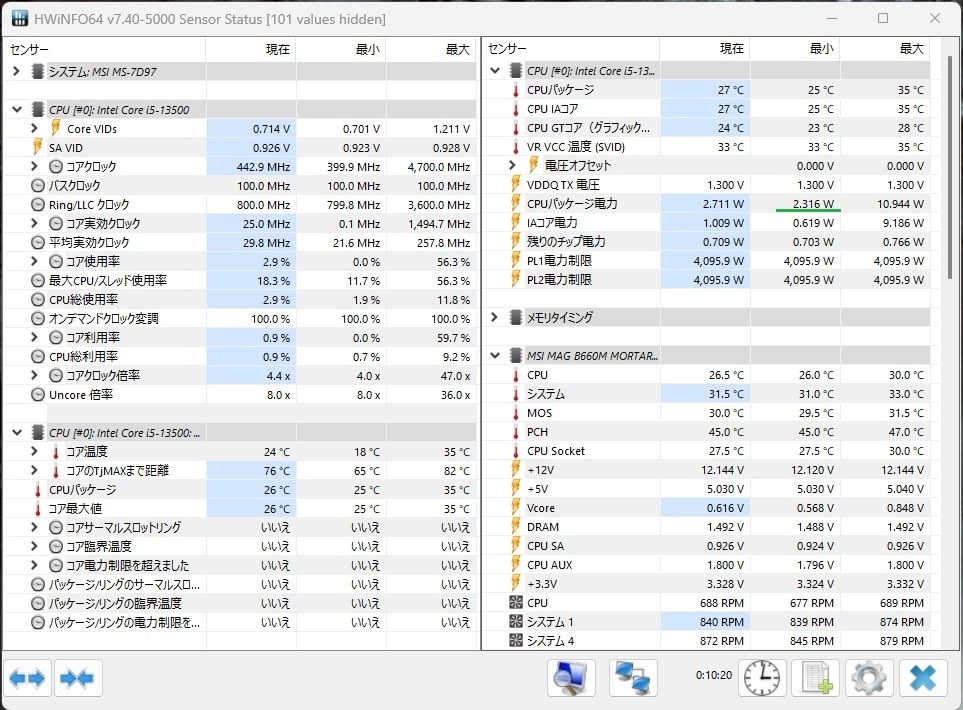The height and width of the screenshot is (710, 963).
Task: Select the CPU AUX voltage row
Action: tap(707, 564)
